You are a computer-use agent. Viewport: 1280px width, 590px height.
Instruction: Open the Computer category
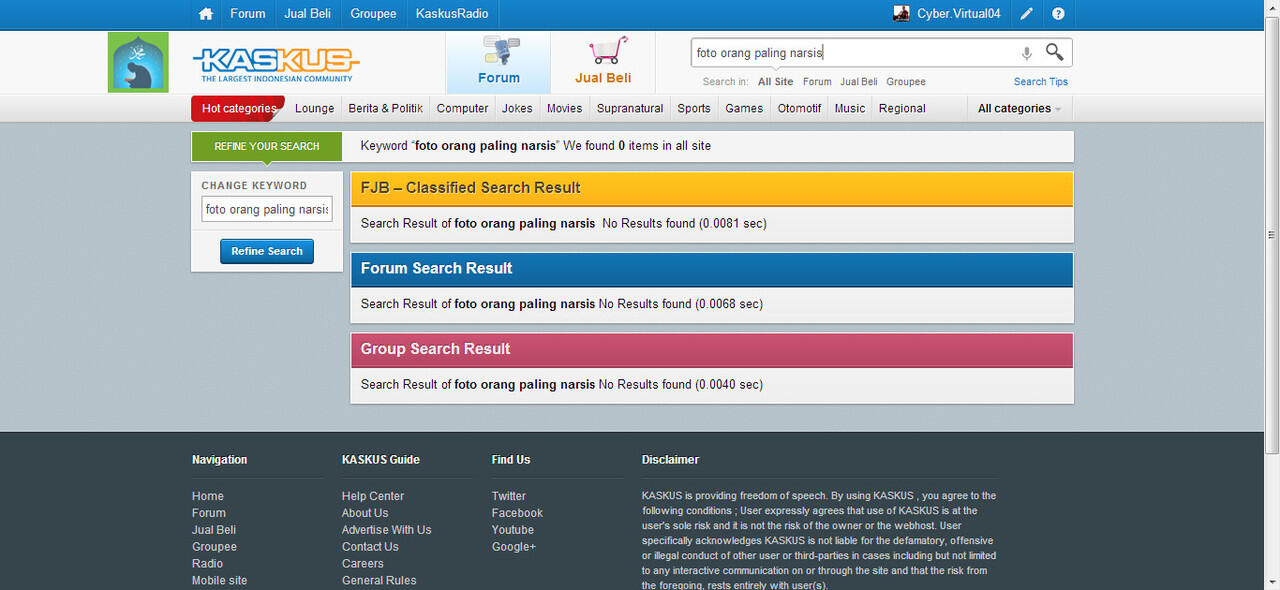pyautogui.click(x=463, y=108)
